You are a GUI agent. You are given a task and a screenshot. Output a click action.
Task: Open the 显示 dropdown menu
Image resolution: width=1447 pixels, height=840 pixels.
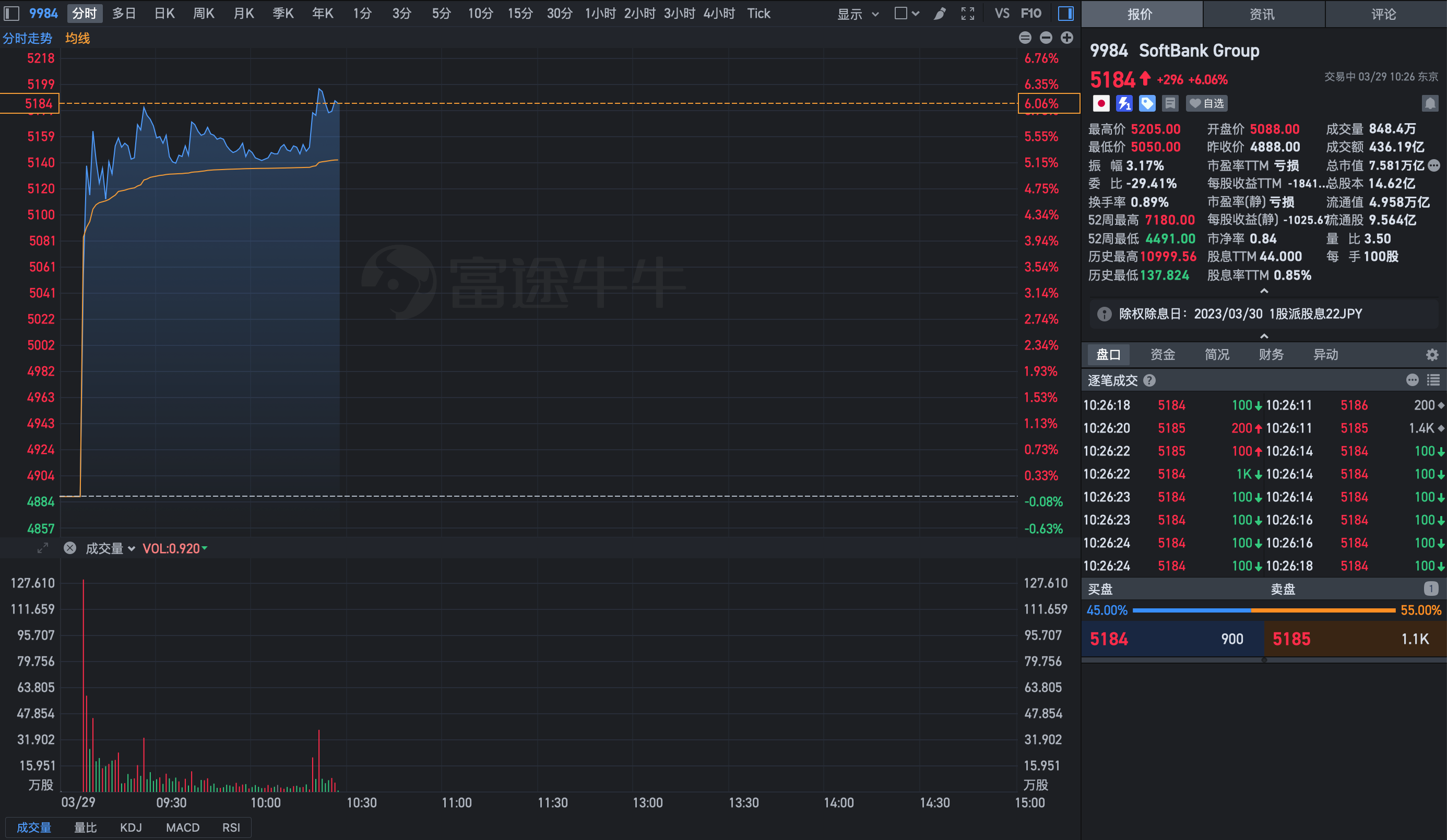coord(857,14)
